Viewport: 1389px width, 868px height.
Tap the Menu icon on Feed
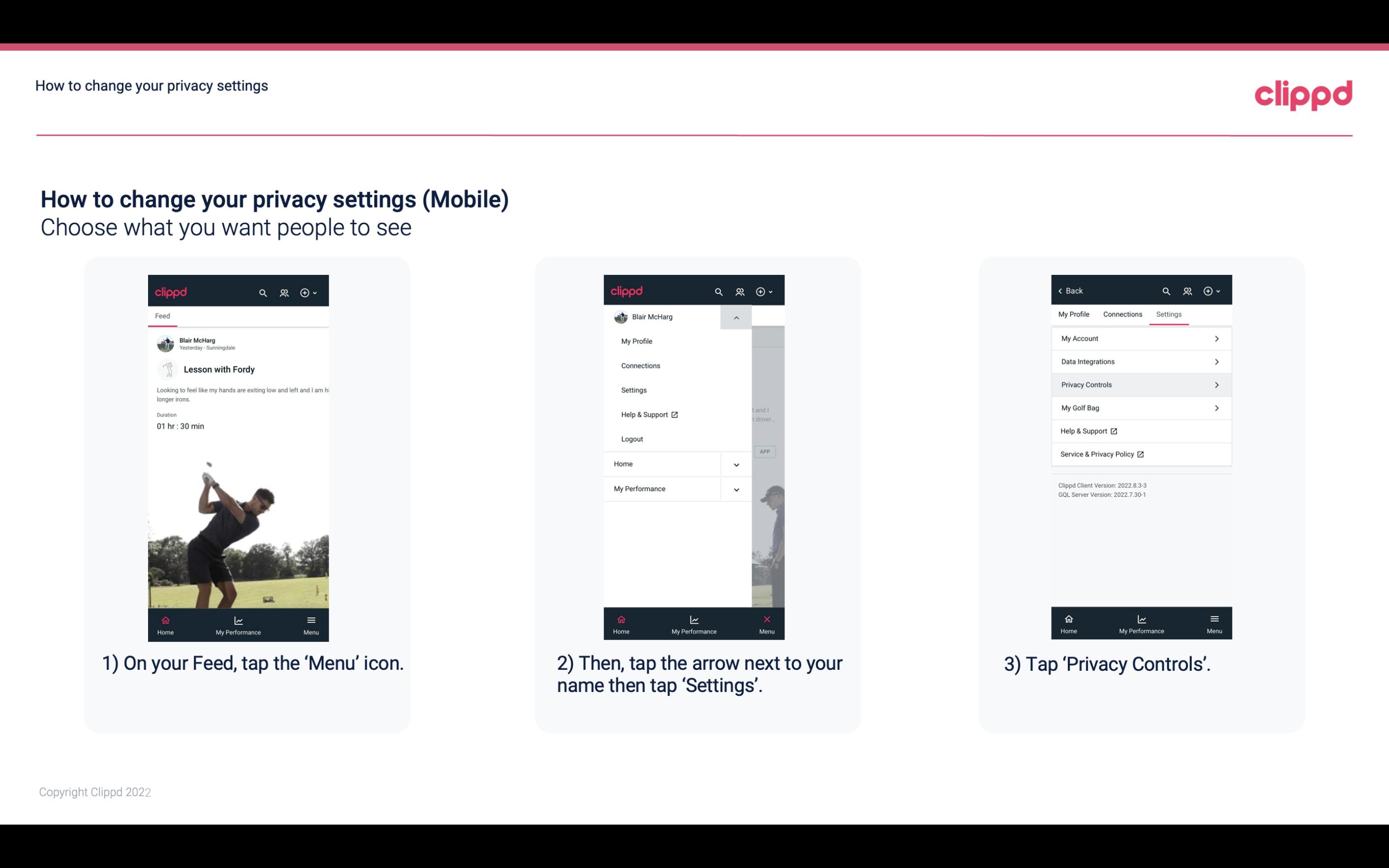click(x=312, y=624)
